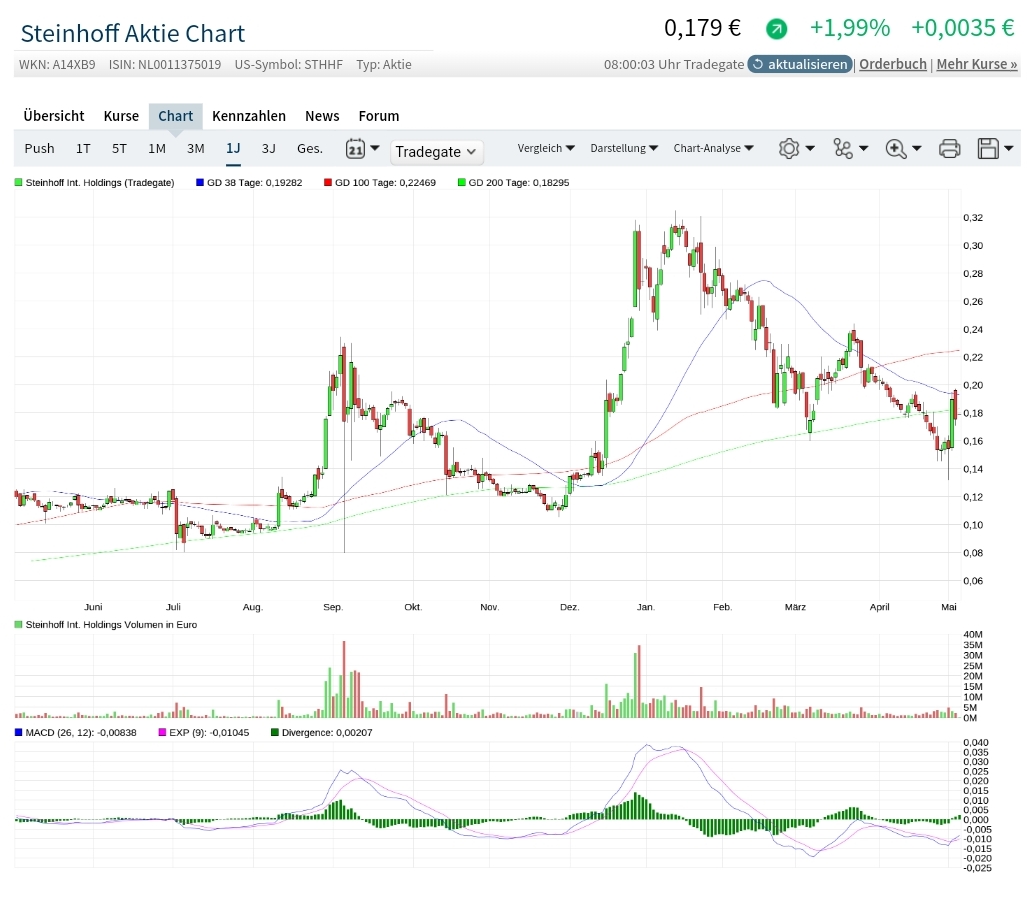Click GD 100 Tage: 0,22469 legend text
This screenshot has width=1032, height=899.
click(x=385, y=182)
